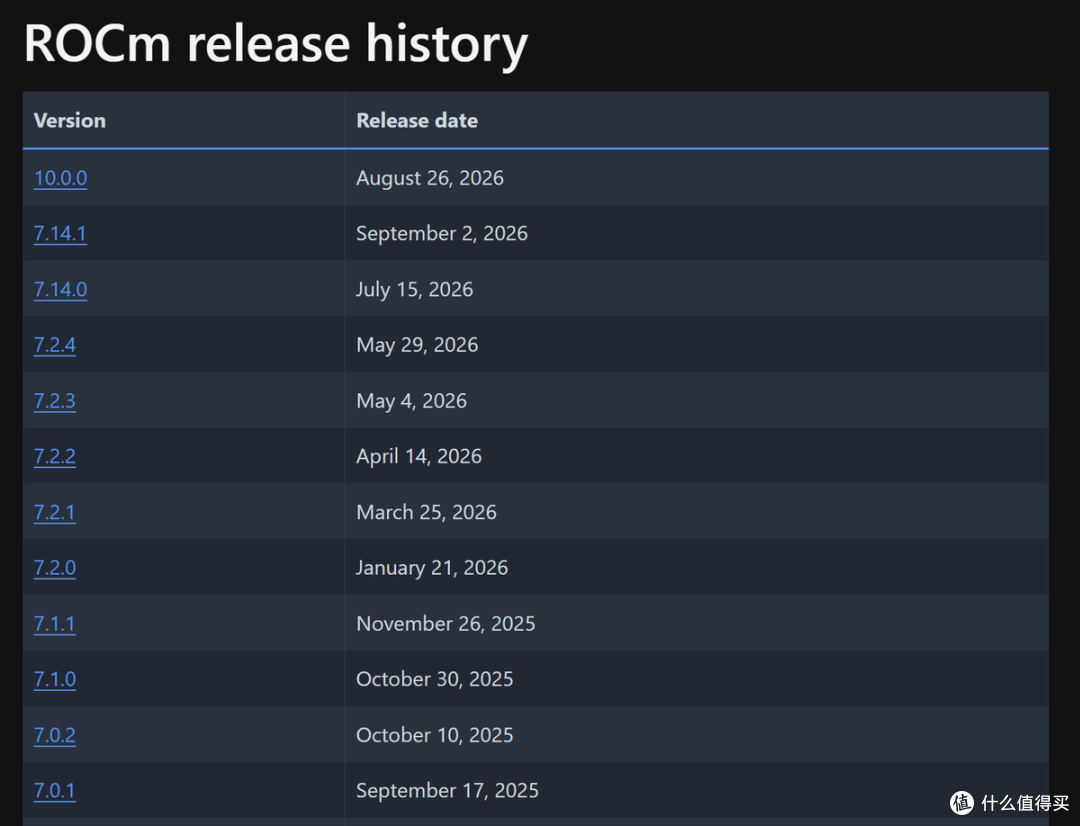This screenshot has width=1080, height=826.
Task: Click the January 21, 2026 date
Action: (432, 568)
